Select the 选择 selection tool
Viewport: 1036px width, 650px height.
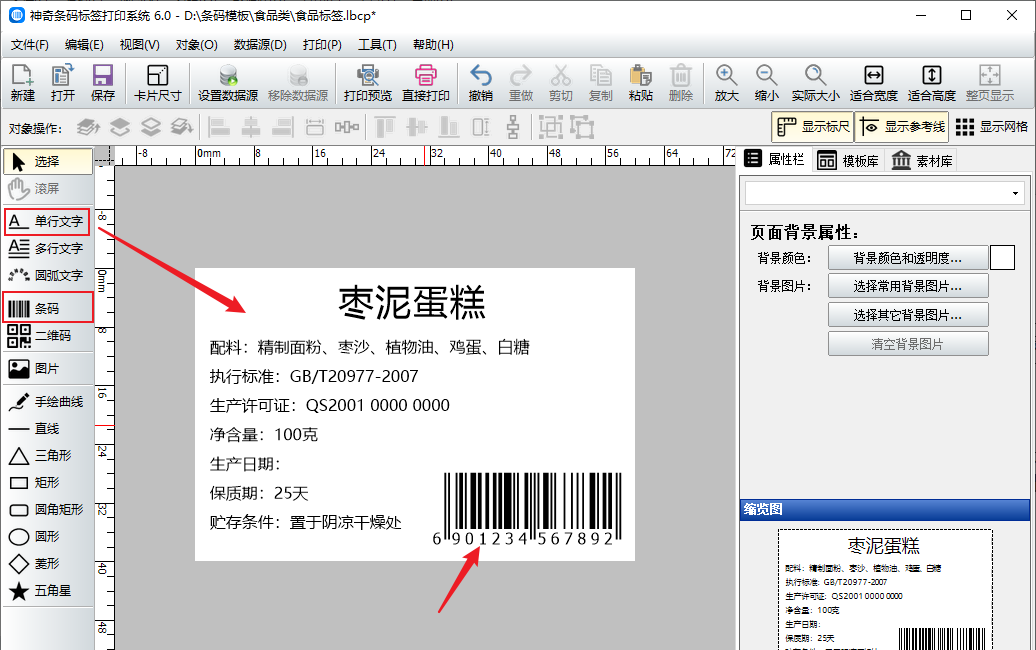[x=48, y=161]
